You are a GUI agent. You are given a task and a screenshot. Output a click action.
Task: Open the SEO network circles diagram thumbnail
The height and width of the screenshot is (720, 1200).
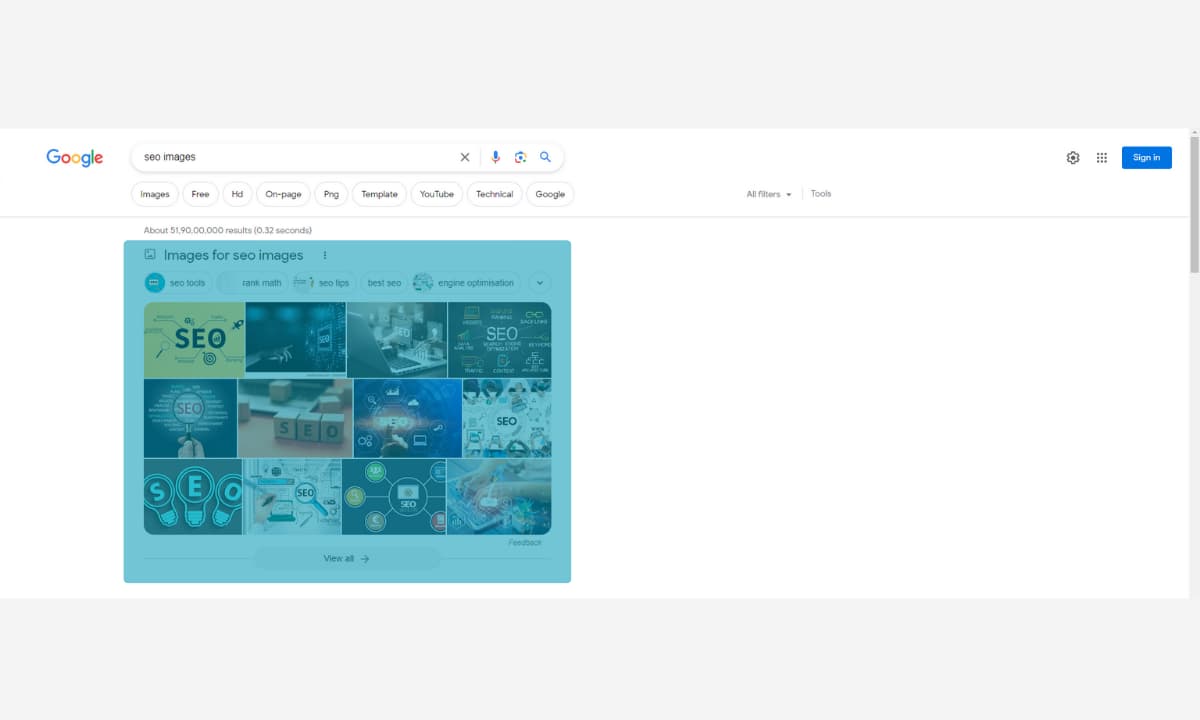[x=394, y=496]
